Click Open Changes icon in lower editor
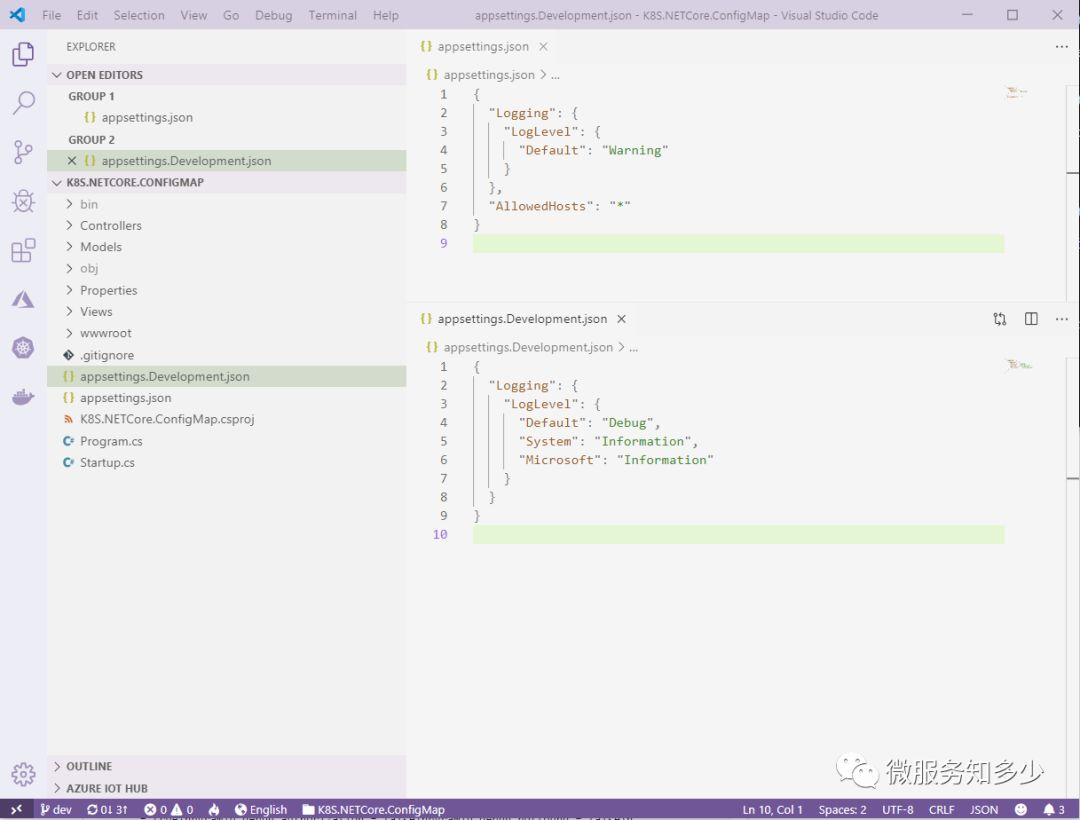 click(x=999, y=319)
